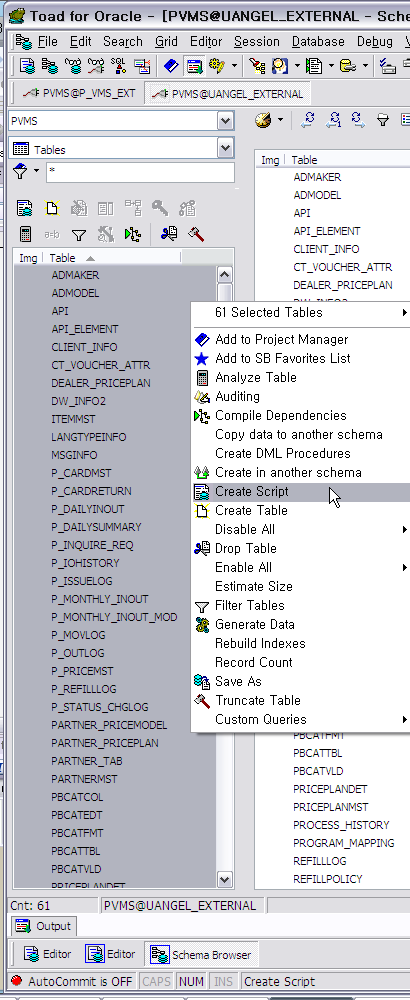This screenshot has width=410, height=1000.
Task: Open the File menu
Action: 47,41
